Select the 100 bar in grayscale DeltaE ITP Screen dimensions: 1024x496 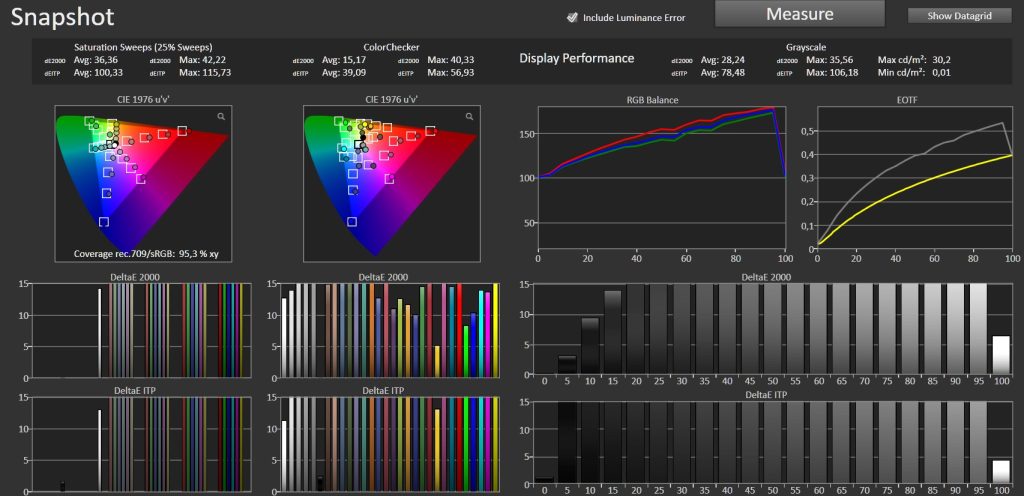pos(1001,471)
